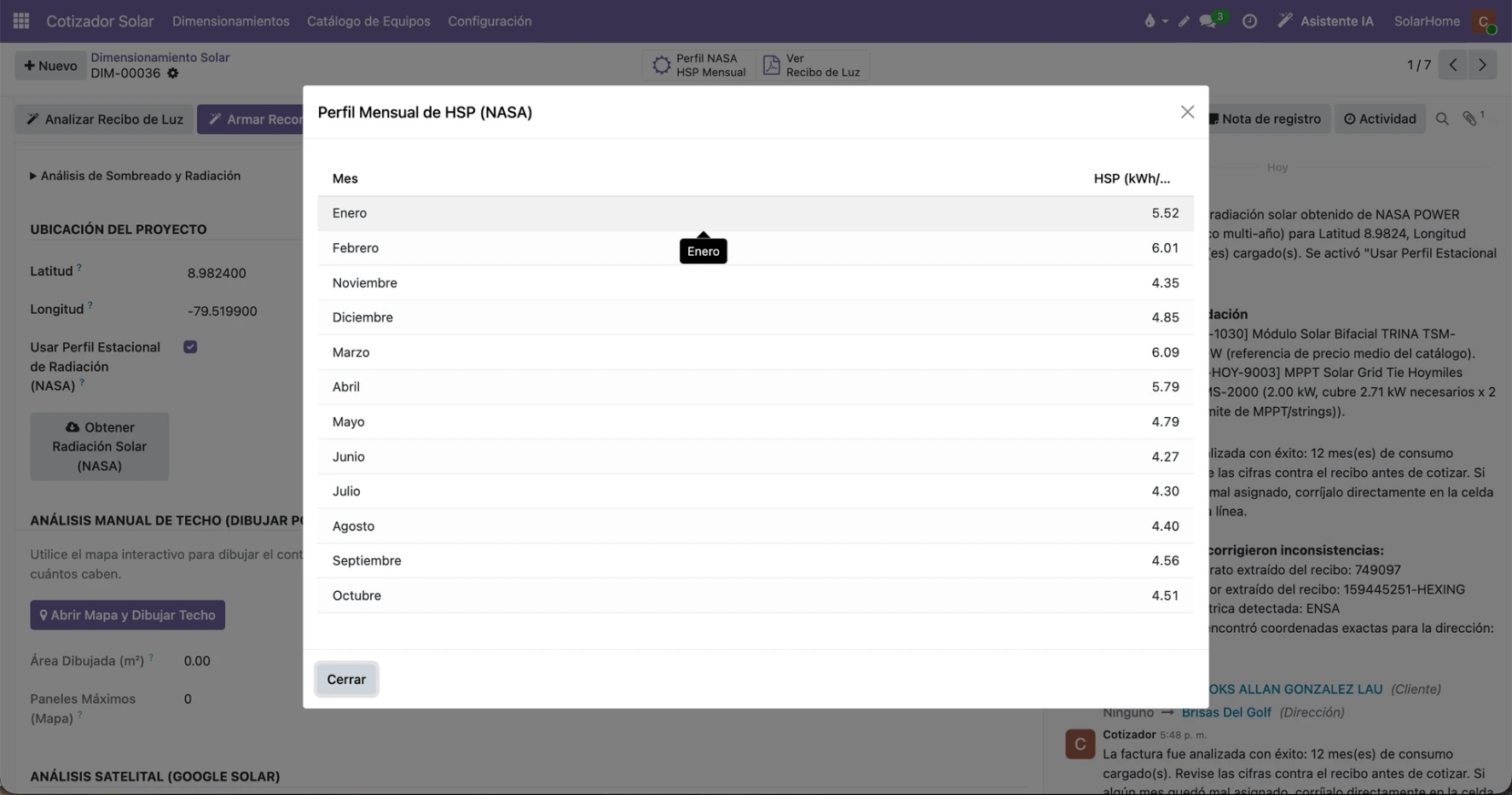The image size is (1512, 795).
Task: Open the gear menu next to DIM-00036
Action: pos(173,73)
